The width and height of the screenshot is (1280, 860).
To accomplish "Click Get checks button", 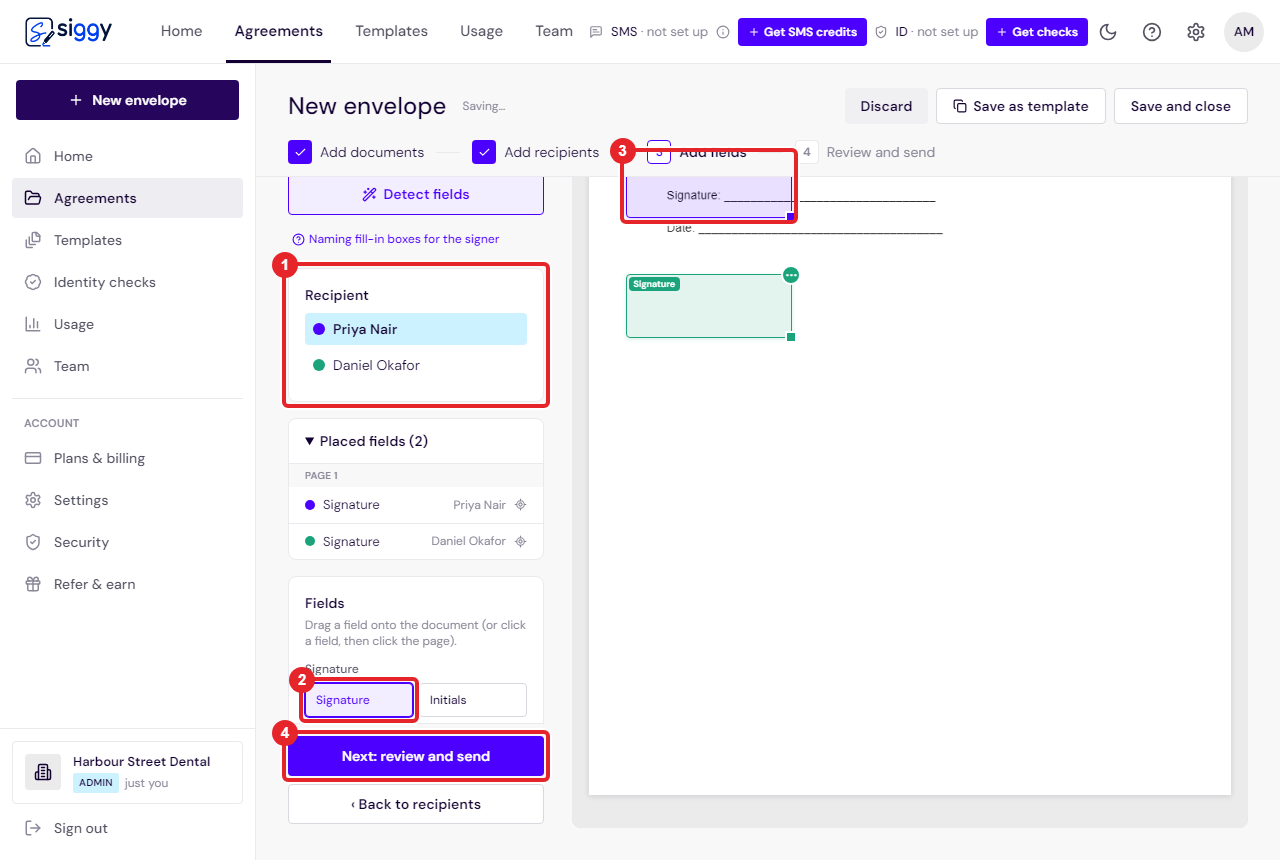I will 1037,32.
